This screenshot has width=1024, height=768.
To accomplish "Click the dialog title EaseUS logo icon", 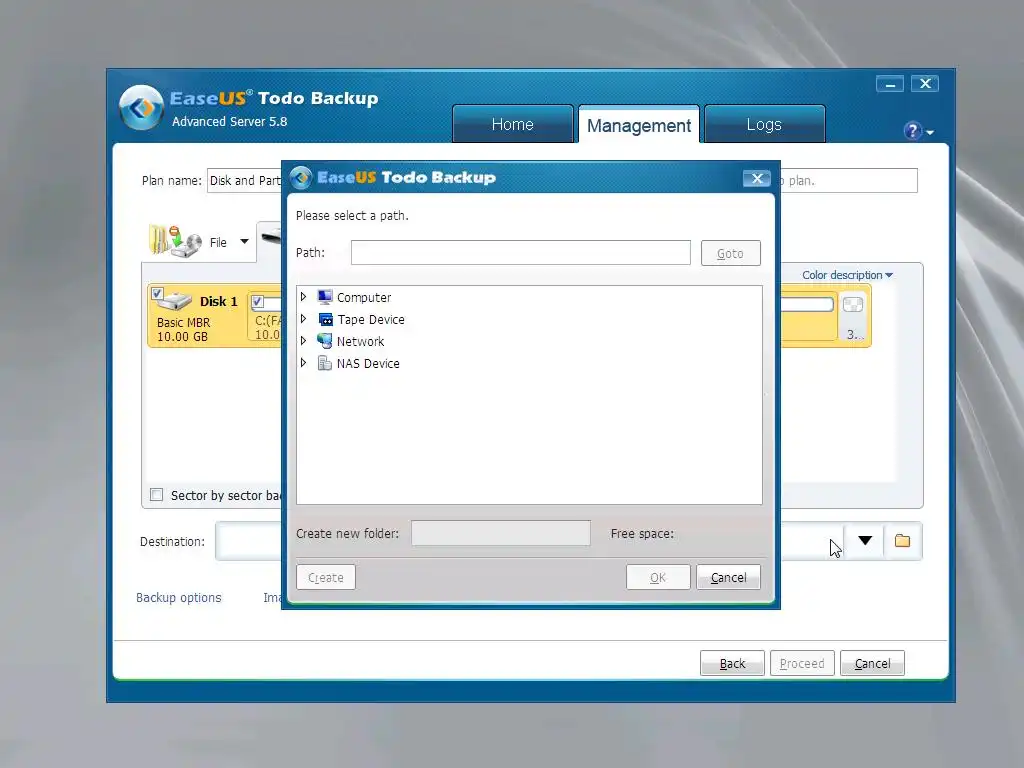I will 301,178.
